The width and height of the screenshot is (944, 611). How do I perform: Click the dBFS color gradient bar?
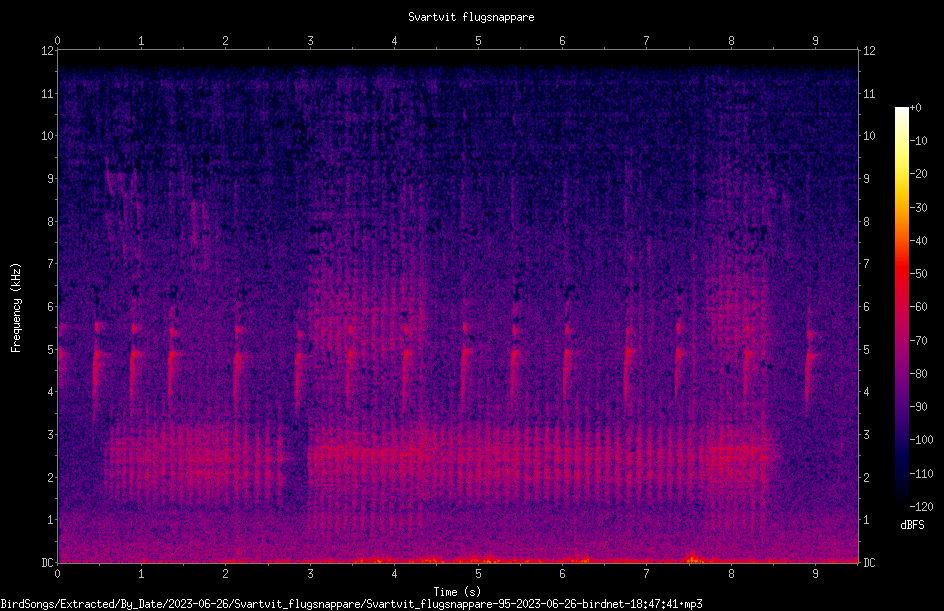coord(901,307)
